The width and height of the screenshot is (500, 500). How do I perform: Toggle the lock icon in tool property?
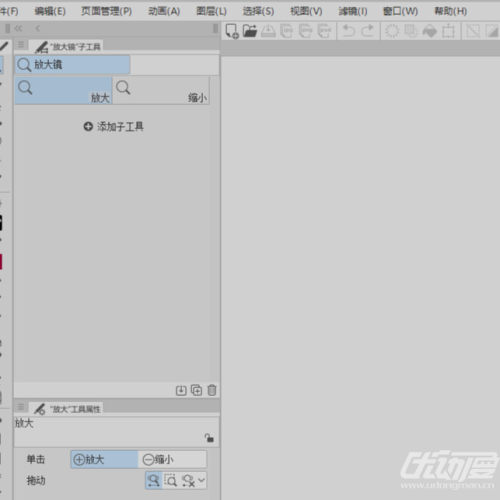point(209,438)
